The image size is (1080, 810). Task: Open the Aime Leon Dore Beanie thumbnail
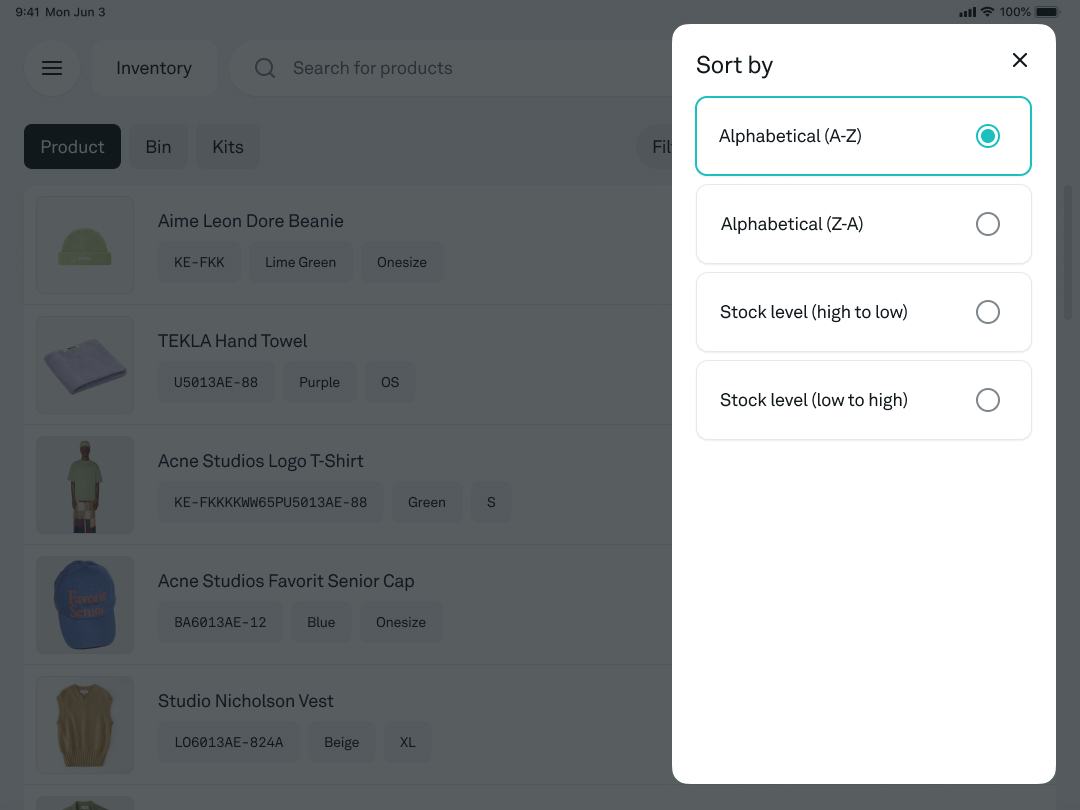(85, 245)
